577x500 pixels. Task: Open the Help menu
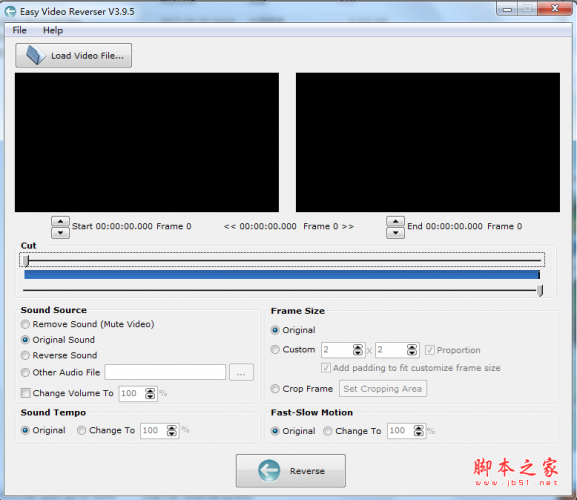point(53,30)
